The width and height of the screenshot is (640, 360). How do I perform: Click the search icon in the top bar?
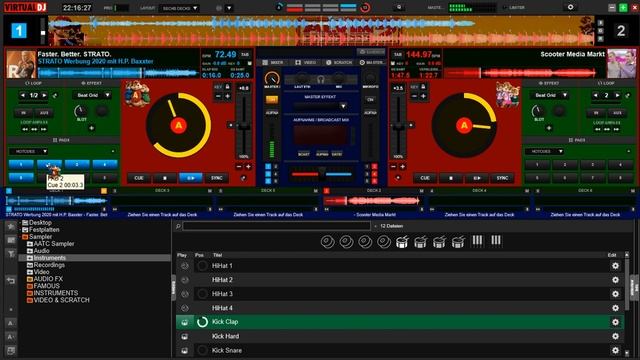pos(399,7)
